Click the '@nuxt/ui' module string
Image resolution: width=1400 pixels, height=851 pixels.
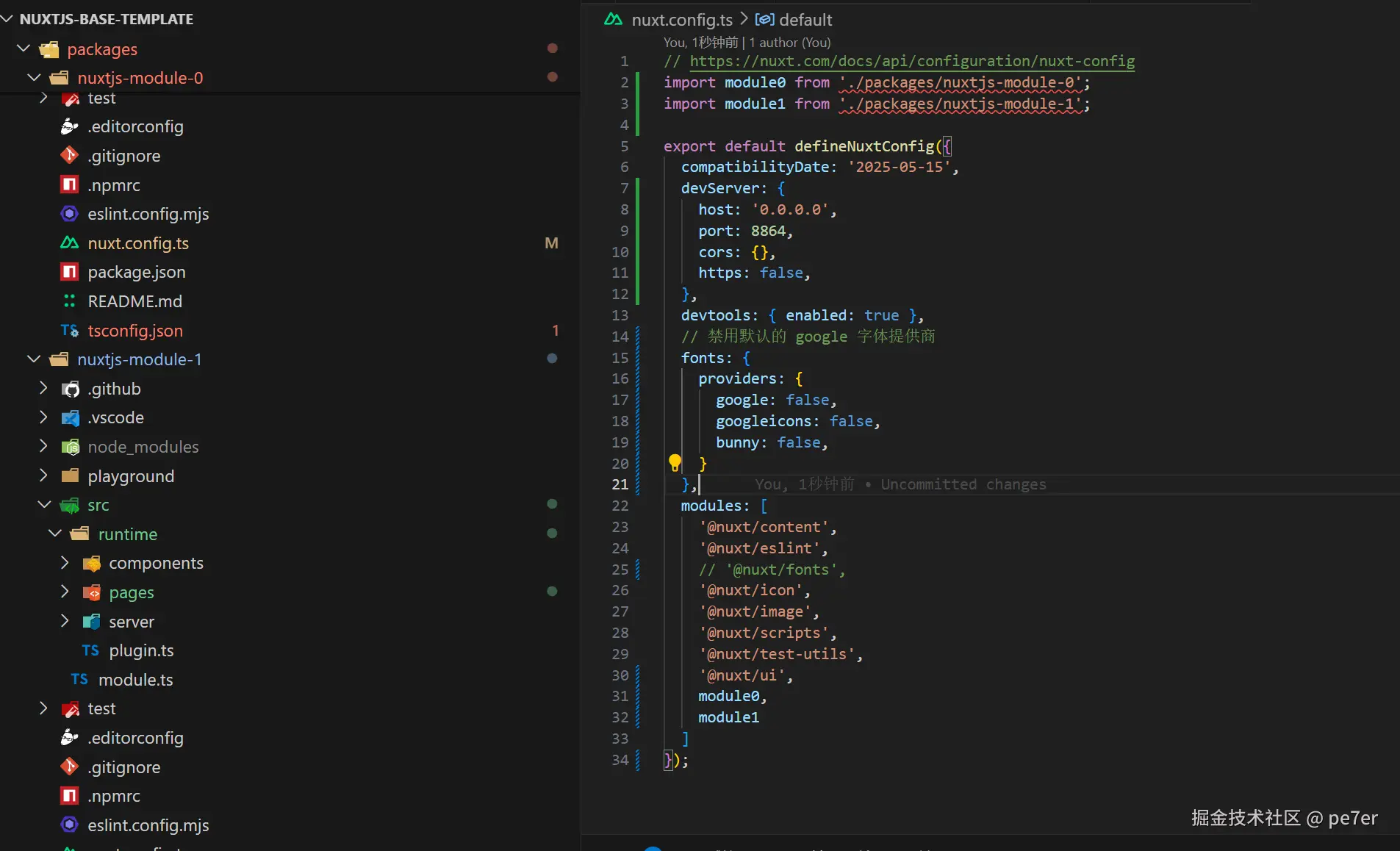coord(742,675)
